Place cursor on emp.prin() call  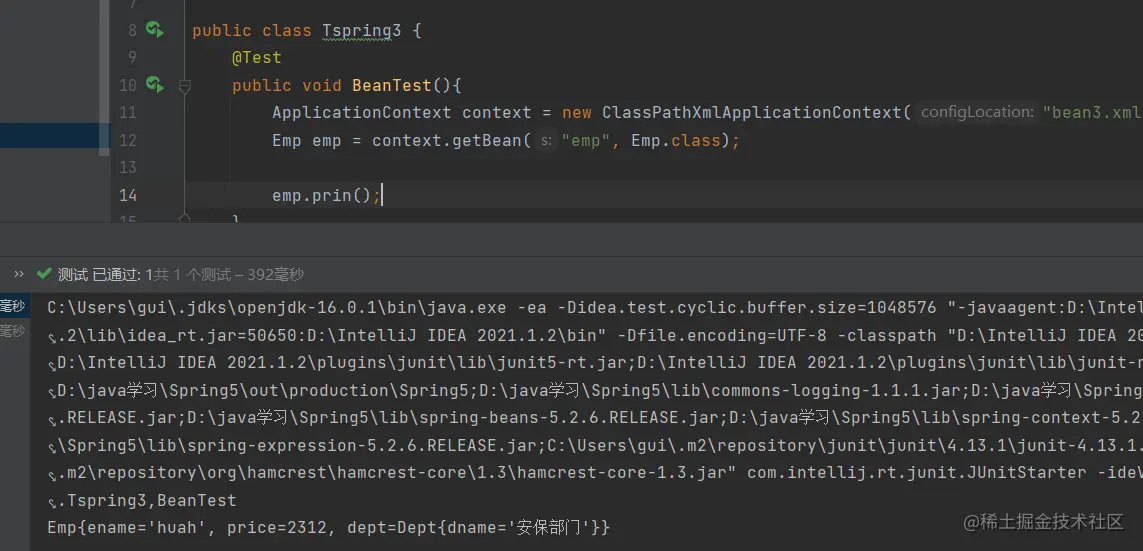[x=321, y=195]
